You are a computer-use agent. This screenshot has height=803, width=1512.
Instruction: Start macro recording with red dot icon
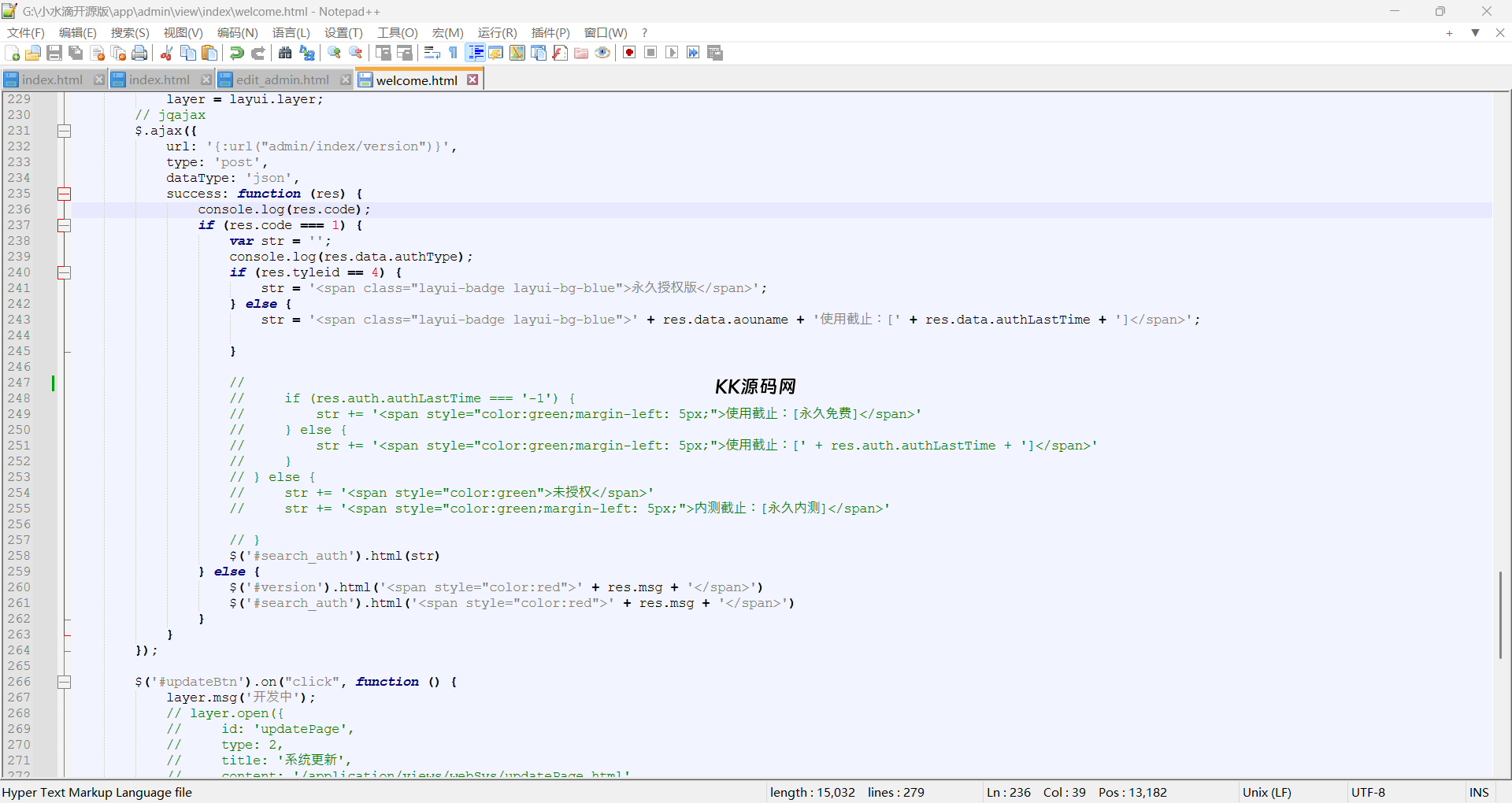point(629,53)
